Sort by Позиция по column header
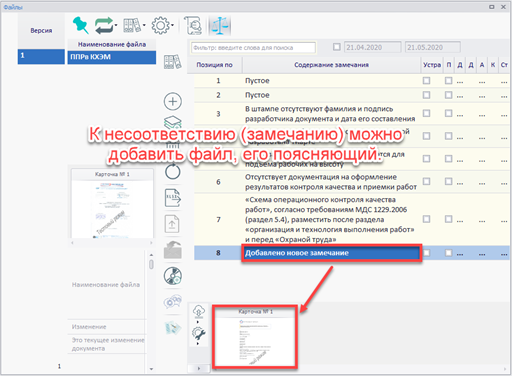Image resolution: width=512 pixels, height=376 pixels. [215, 65]
